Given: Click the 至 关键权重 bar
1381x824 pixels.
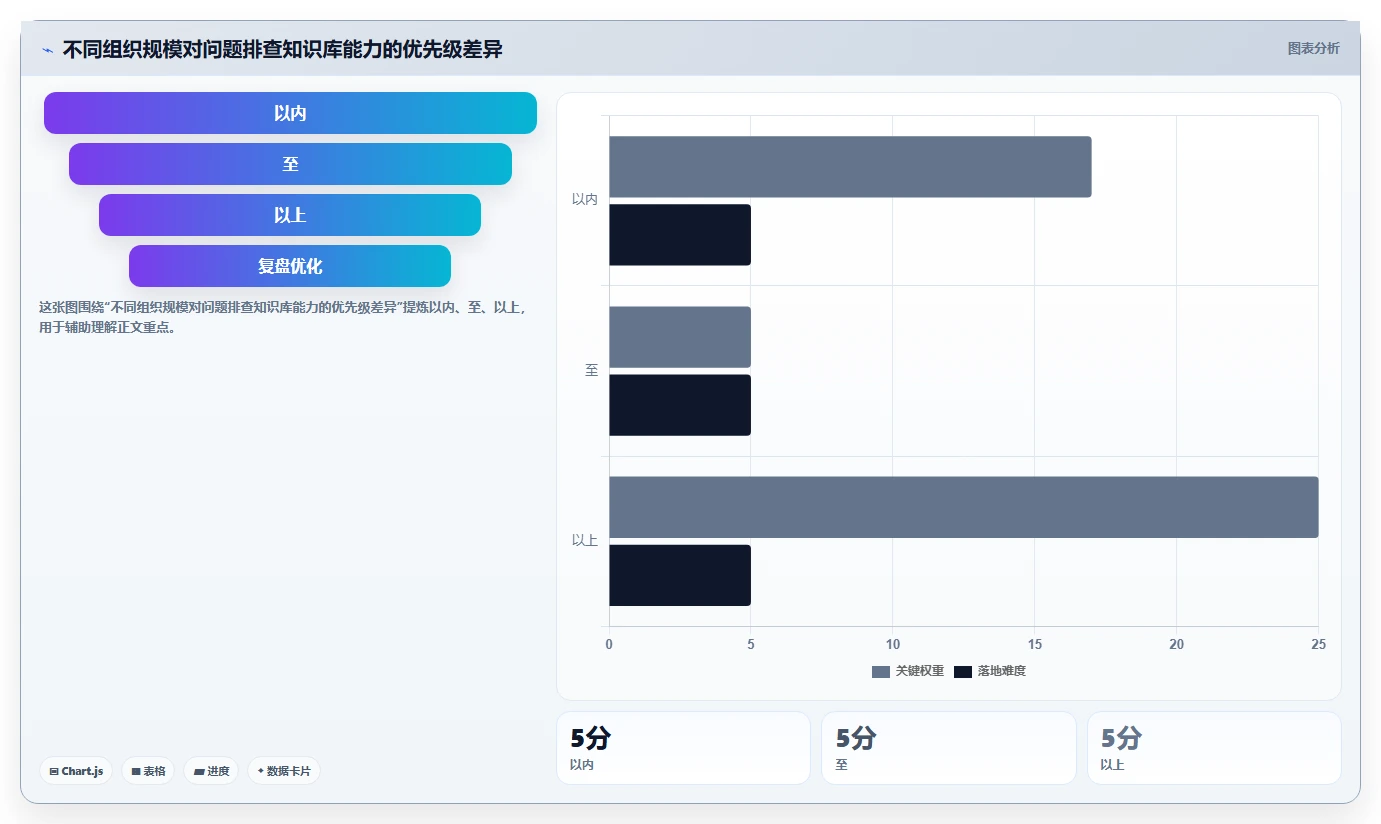Looking at the screenshot, I should click(680, 337).
